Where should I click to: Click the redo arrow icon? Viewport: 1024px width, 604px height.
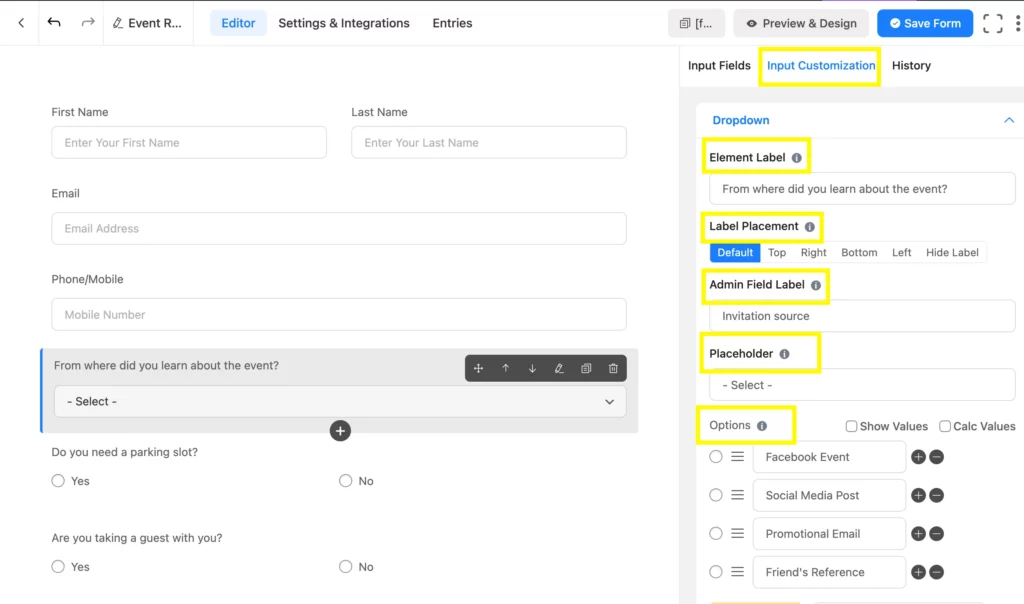click(88, 23)
